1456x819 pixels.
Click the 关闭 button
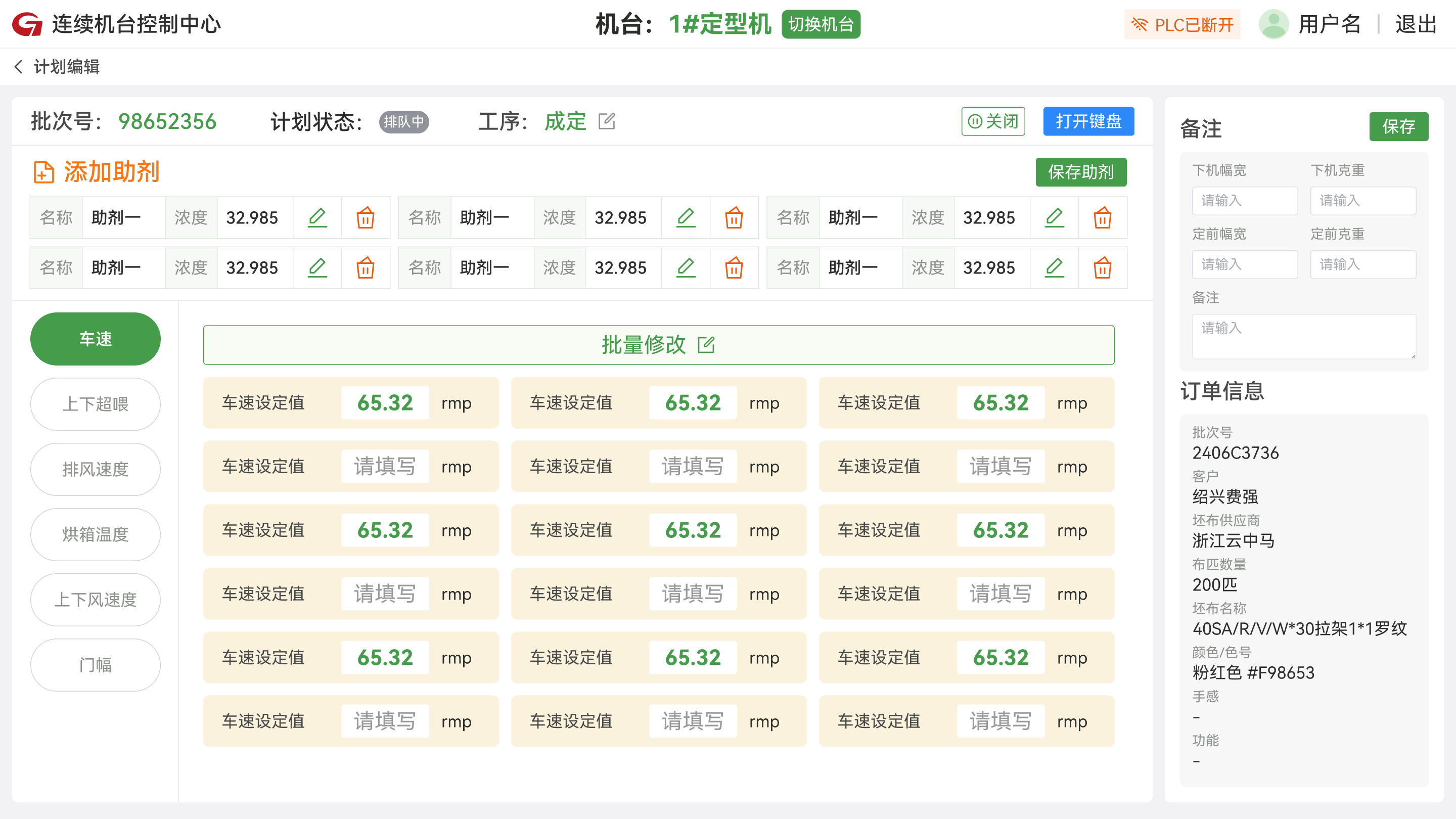[x=993, y=121]
